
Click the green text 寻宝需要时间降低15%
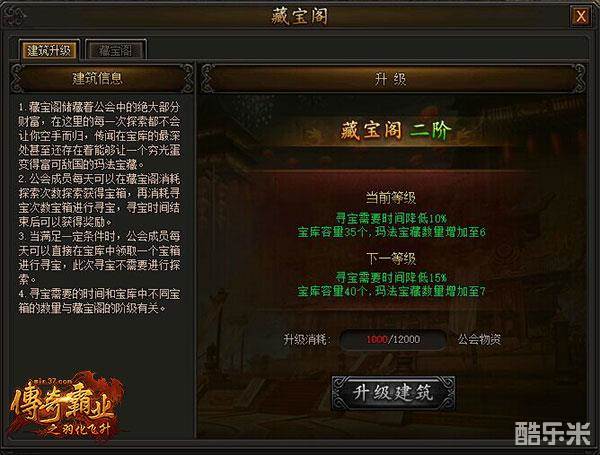(391, 277)
